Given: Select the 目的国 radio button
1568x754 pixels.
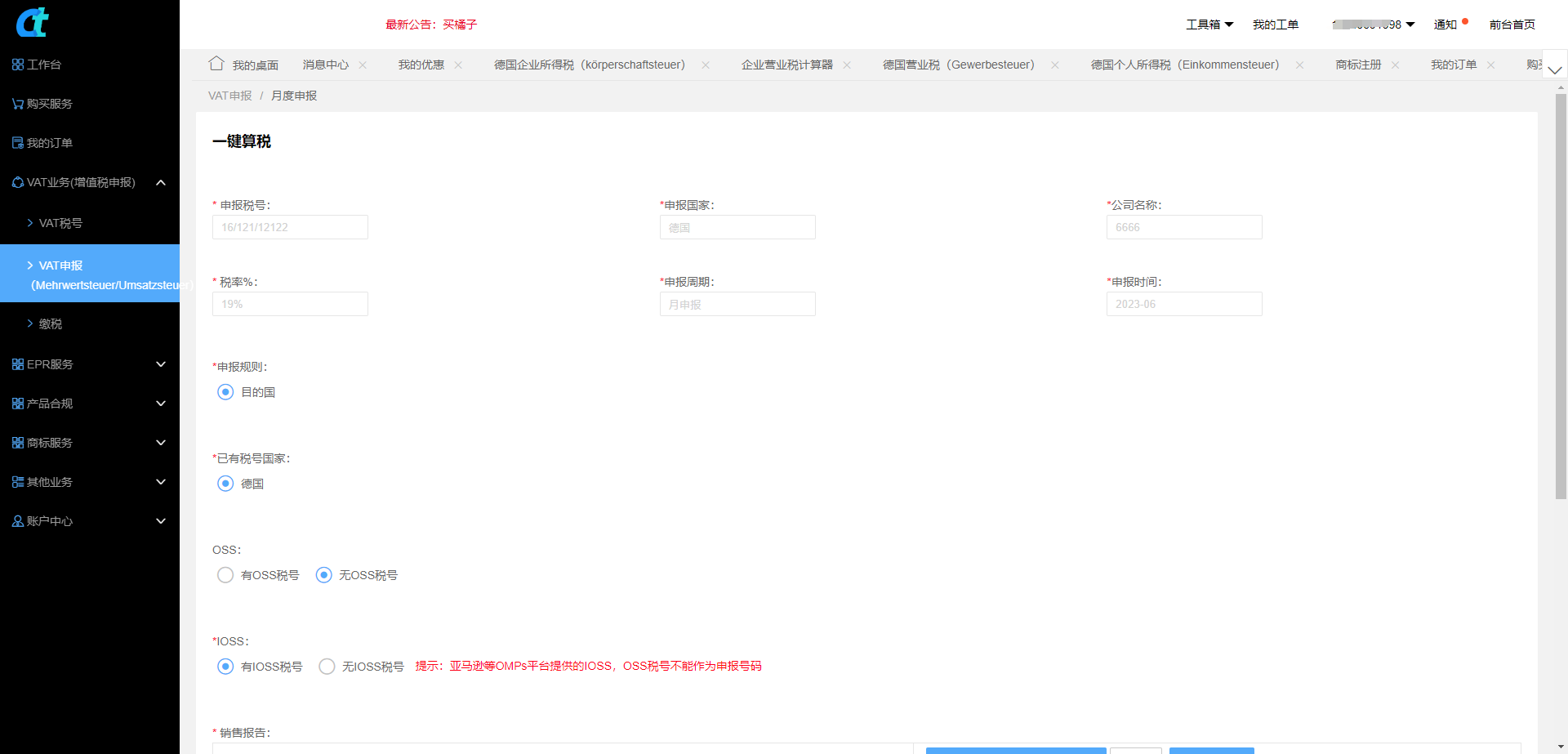Looking at the screenshot, I should point(225,392).
